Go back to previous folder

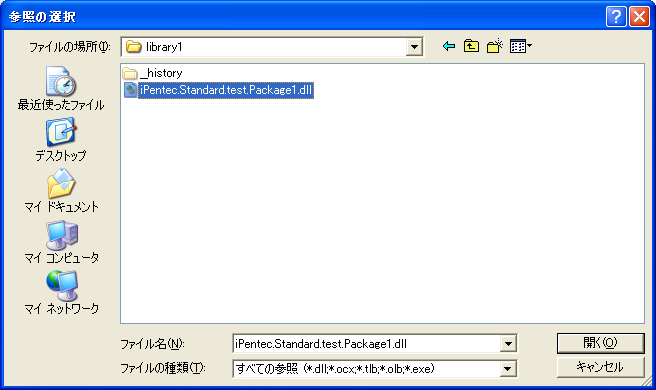click(x=449, y=46)
